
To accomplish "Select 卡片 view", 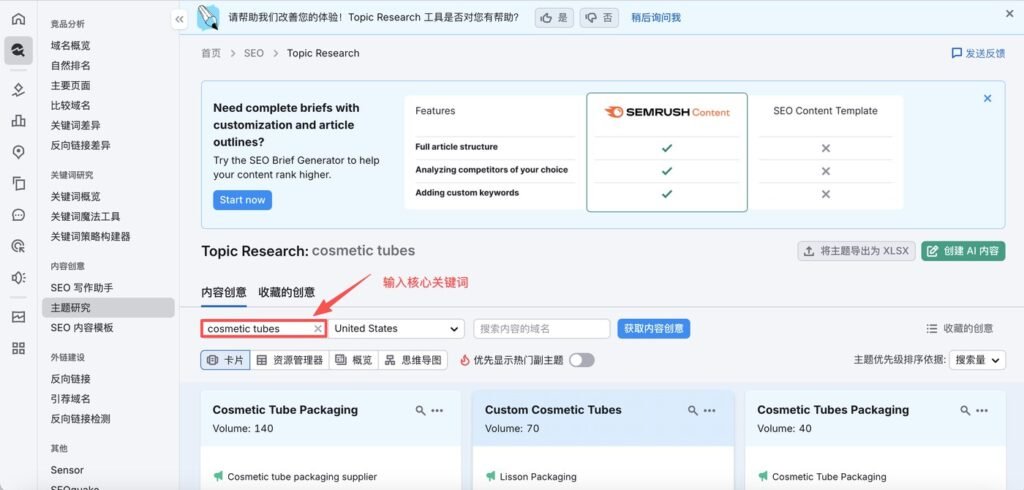I will point(225,360).
